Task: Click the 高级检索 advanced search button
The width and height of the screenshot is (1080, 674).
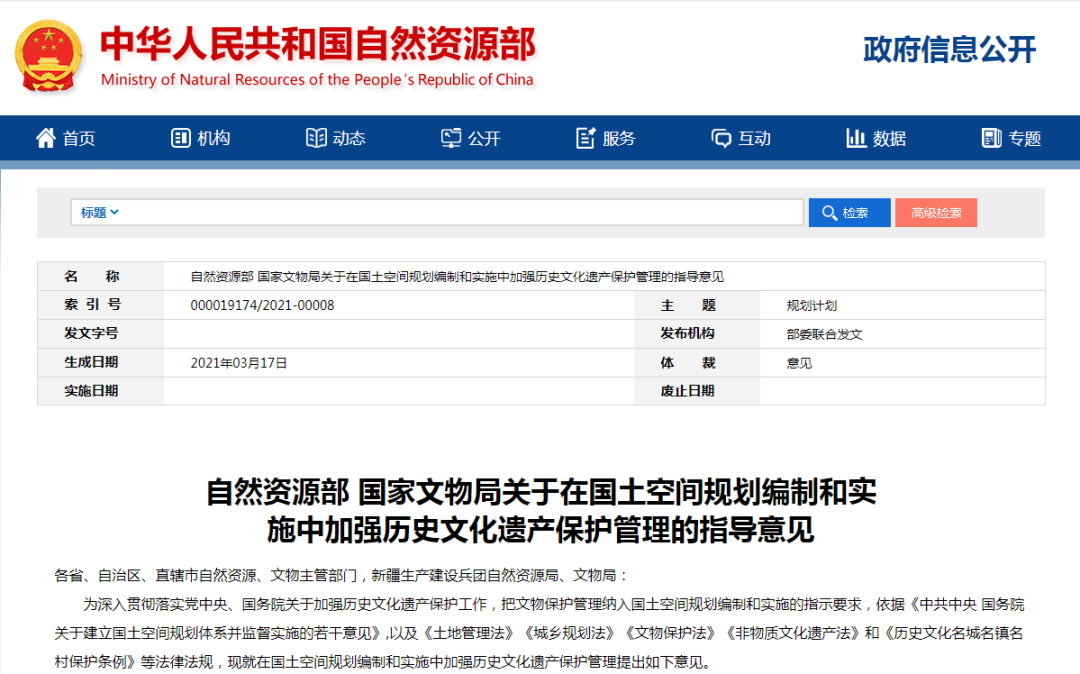Action: [x=935, y=213]
